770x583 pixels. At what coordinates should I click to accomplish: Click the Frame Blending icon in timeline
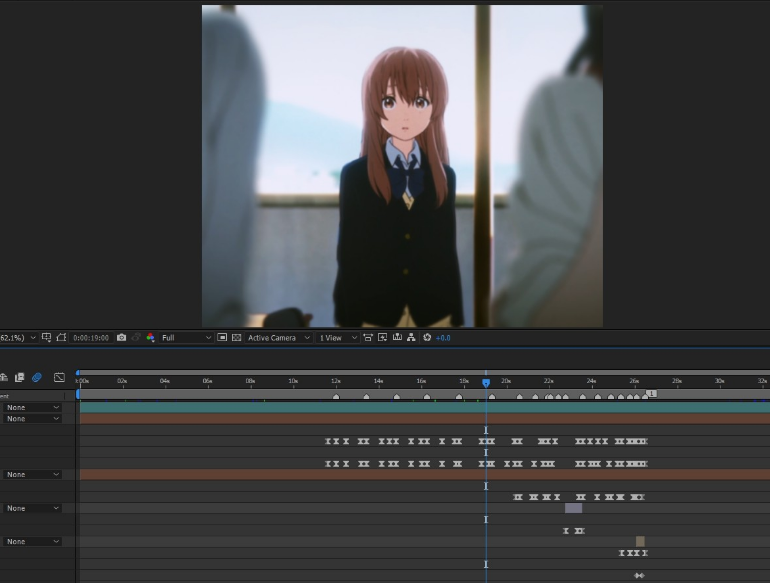click(19, 377)
